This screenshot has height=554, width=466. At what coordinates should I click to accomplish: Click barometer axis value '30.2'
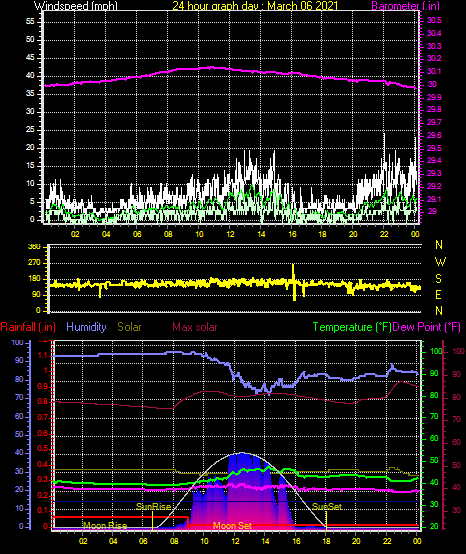[434, 58]
